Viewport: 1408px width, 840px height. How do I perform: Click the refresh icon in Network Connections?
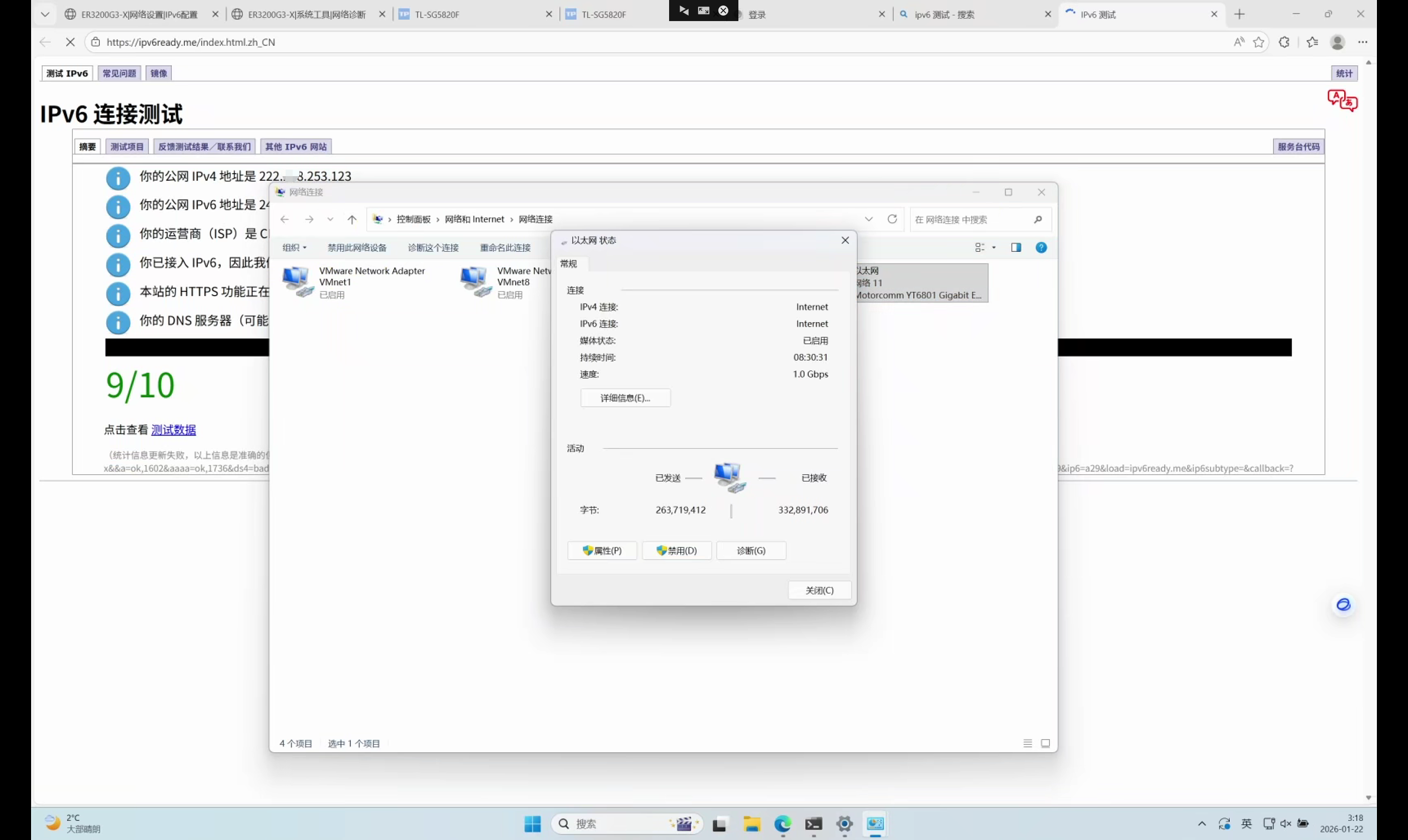click(x=892, y=219)
